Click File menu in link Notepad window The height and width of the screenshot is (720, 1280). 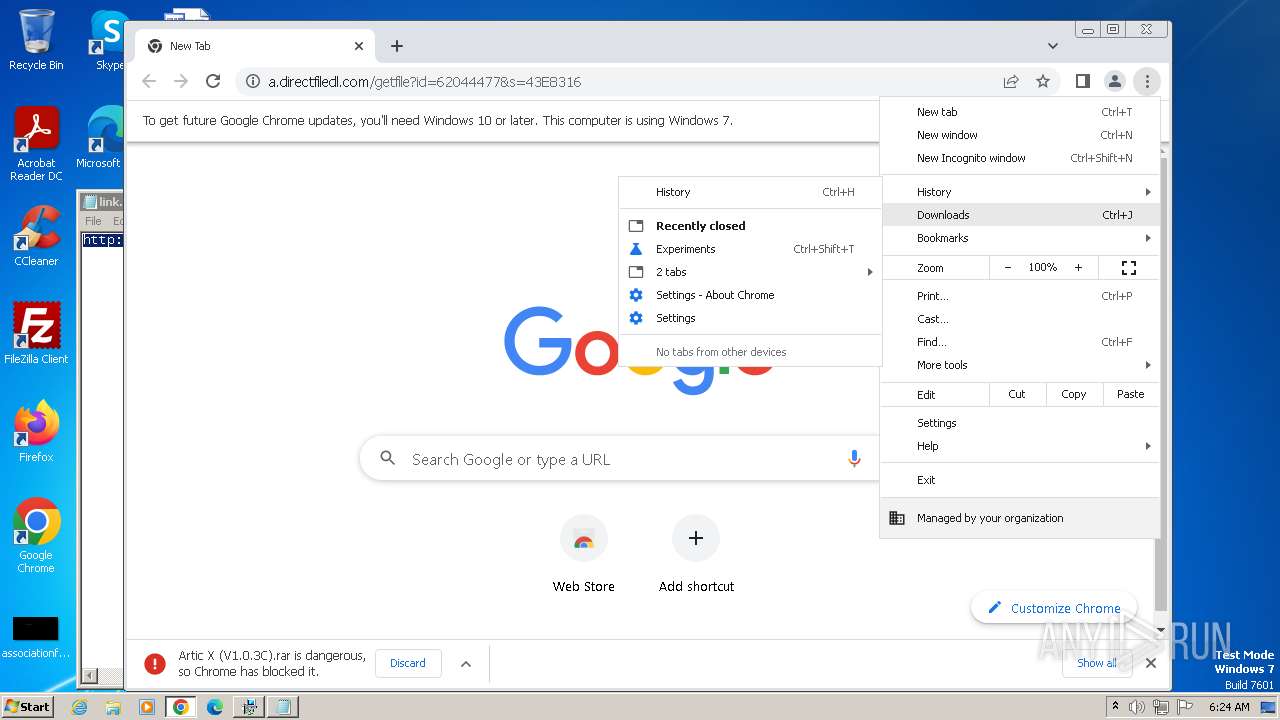93,221
